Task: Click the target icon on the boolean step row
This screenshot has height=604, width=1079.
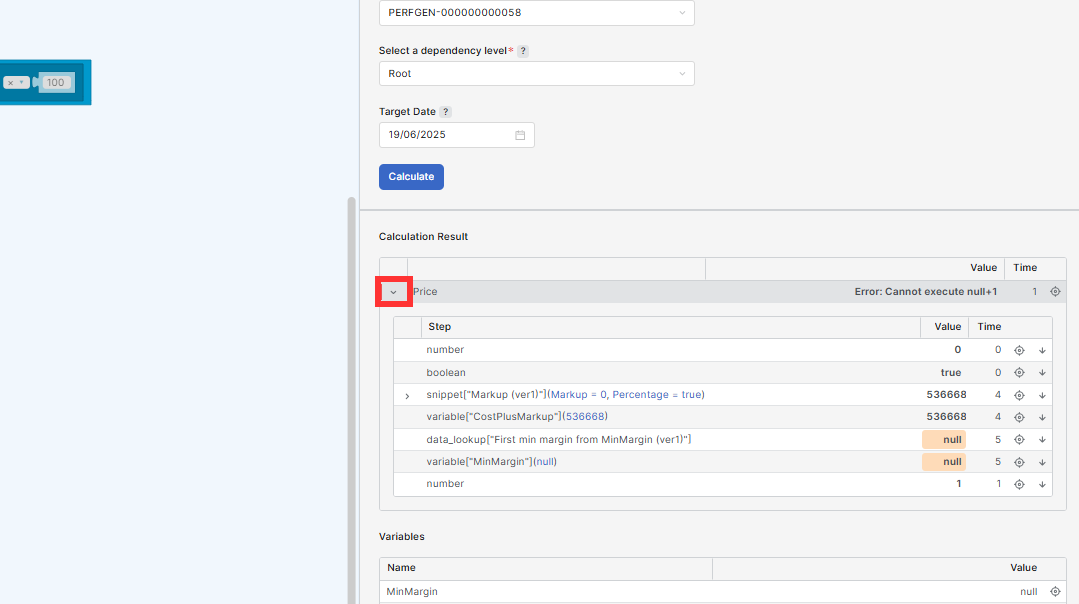Action: [1019, 373]
